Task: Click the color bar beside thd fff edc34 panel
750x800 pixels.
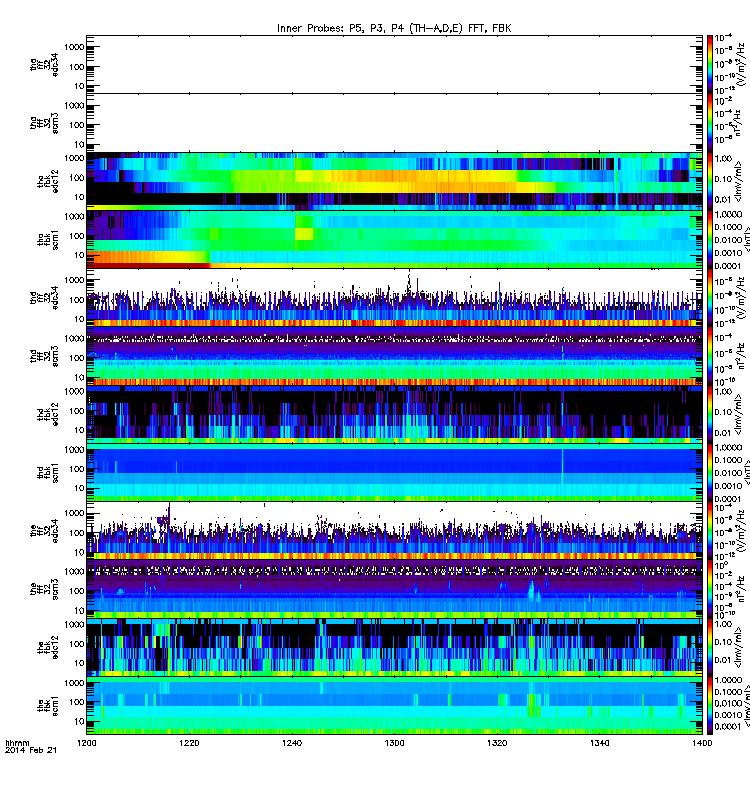Action: click(x=710, y=298)
